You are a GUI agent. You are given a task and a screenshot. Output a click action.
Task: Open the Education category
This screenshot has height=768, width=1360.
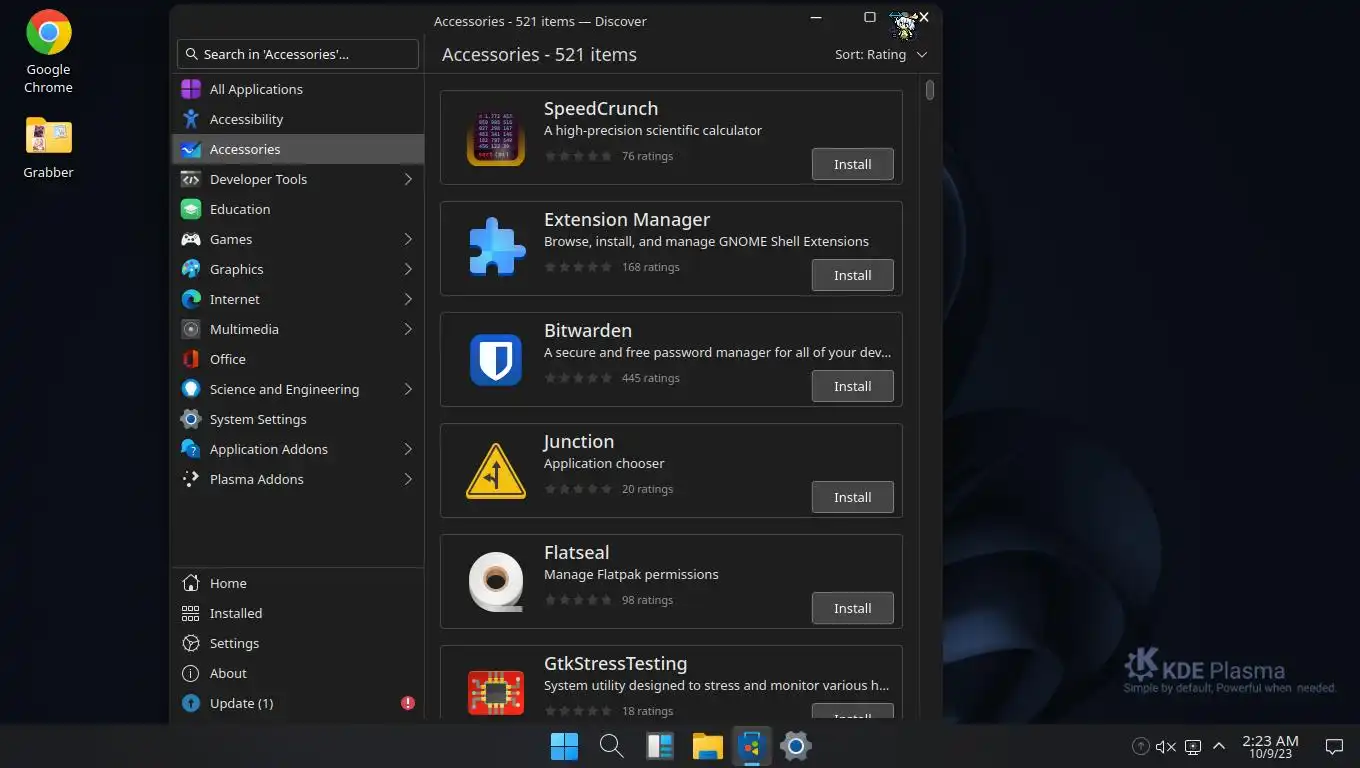pos(298,209)
